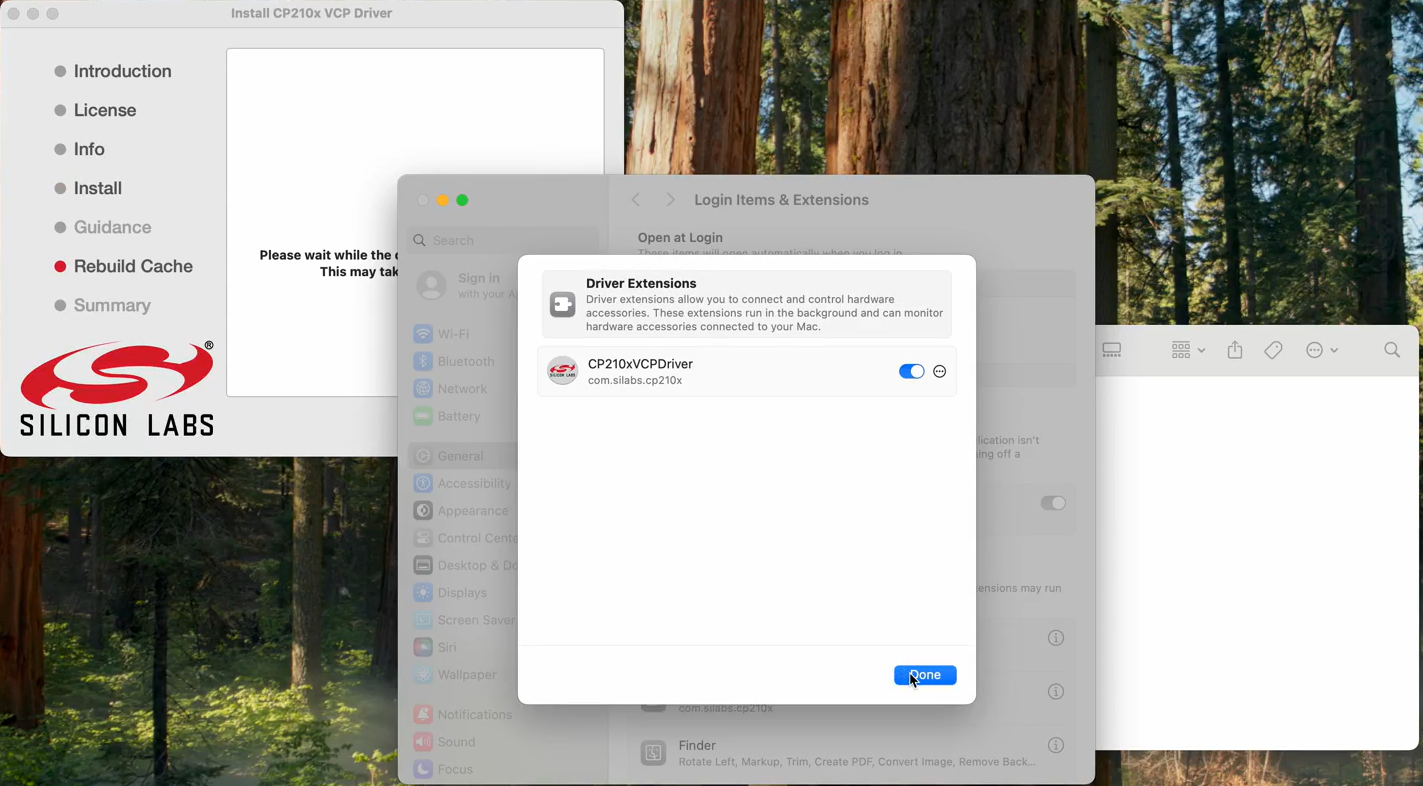Click info button on Finder extensions row
This screenshot has width=1423, height=786.
pyautogui.click(x=1055, y=745)
